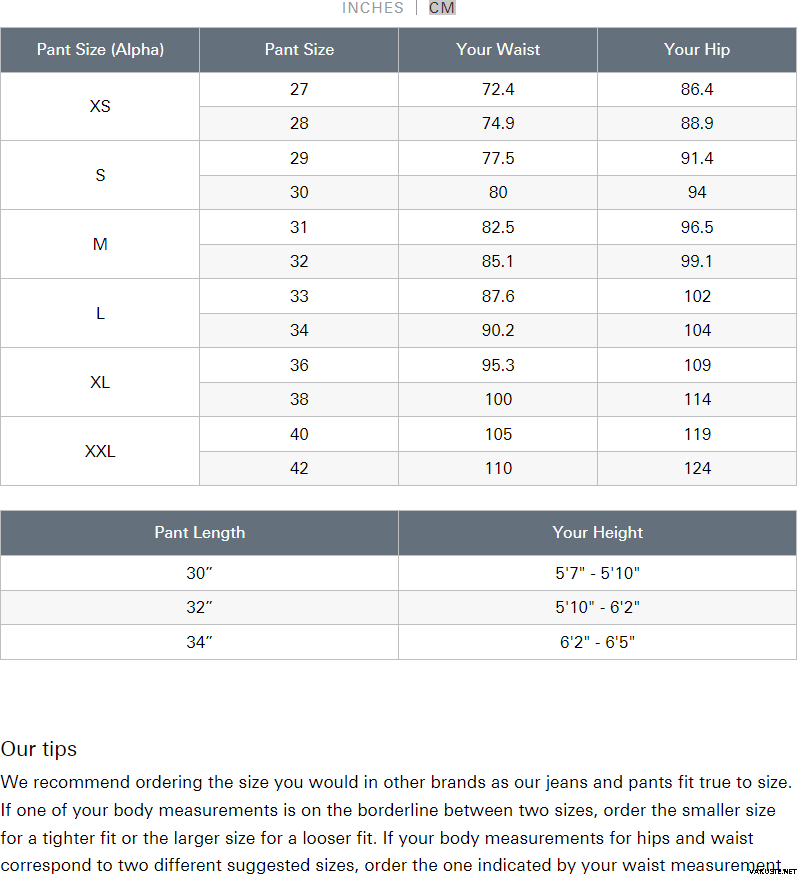The image size is (797, 874).
Task: Click the 96.5 hip measurement
Action: [x=697, y=227]
